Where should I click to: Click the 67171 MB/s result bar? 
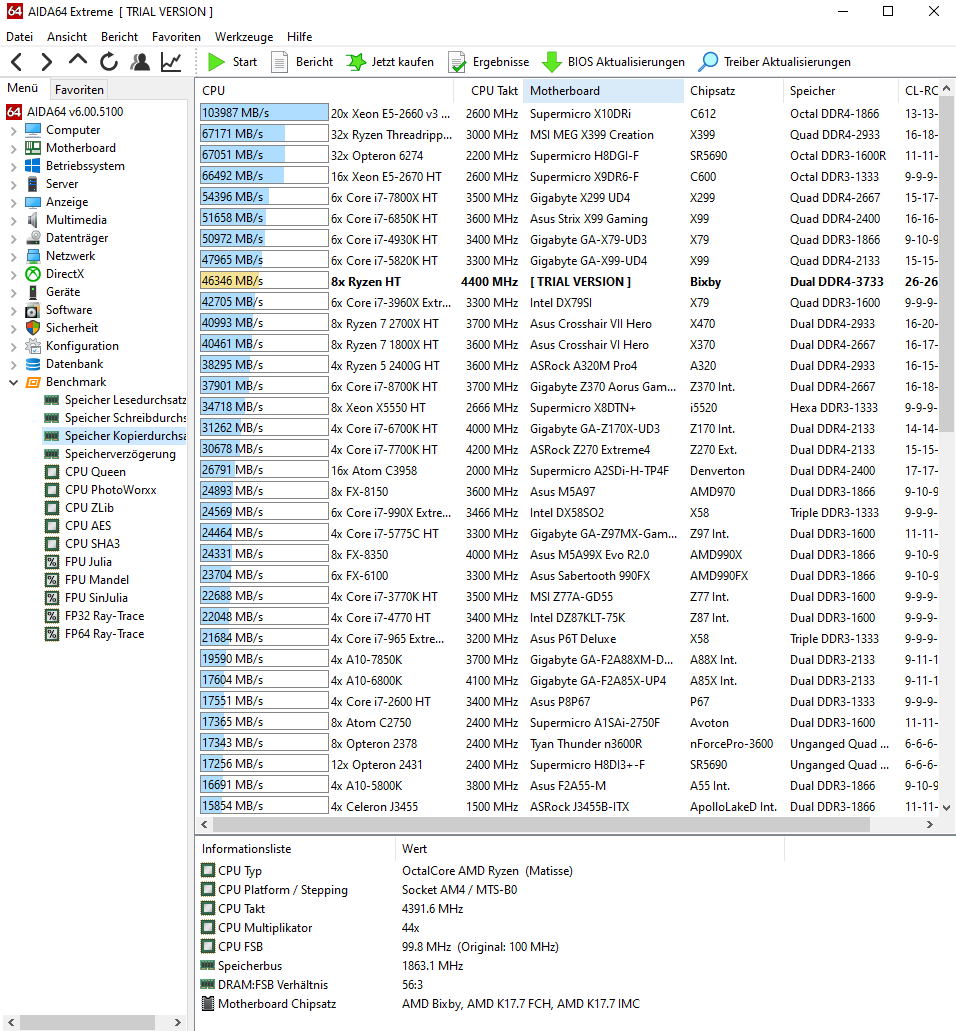(x=264, y=134)
